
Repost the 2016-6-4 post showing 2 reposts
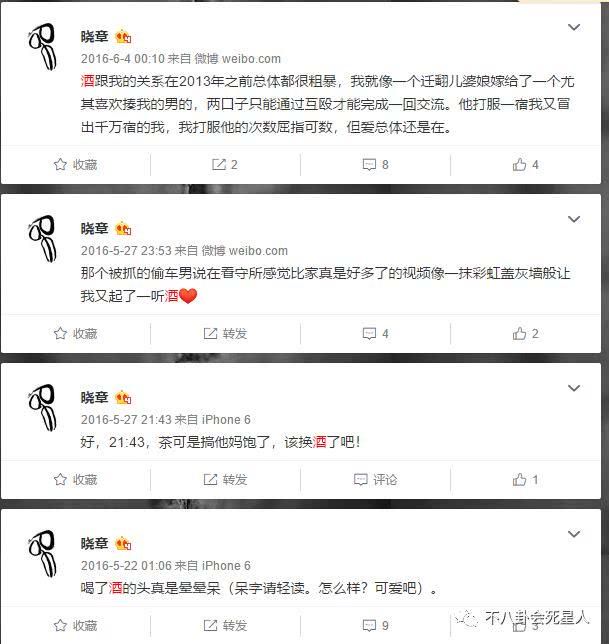[225, 165]
